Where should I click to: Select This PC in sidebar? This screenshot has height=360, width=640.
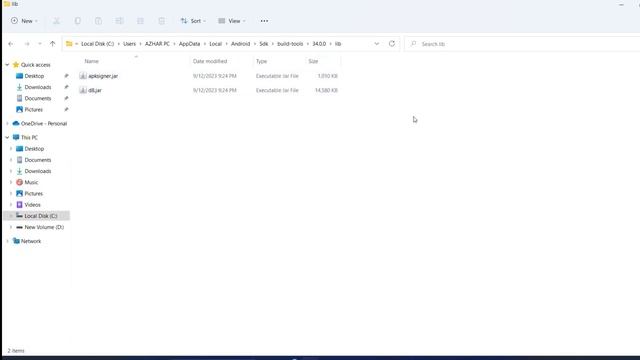coord(29,138)
